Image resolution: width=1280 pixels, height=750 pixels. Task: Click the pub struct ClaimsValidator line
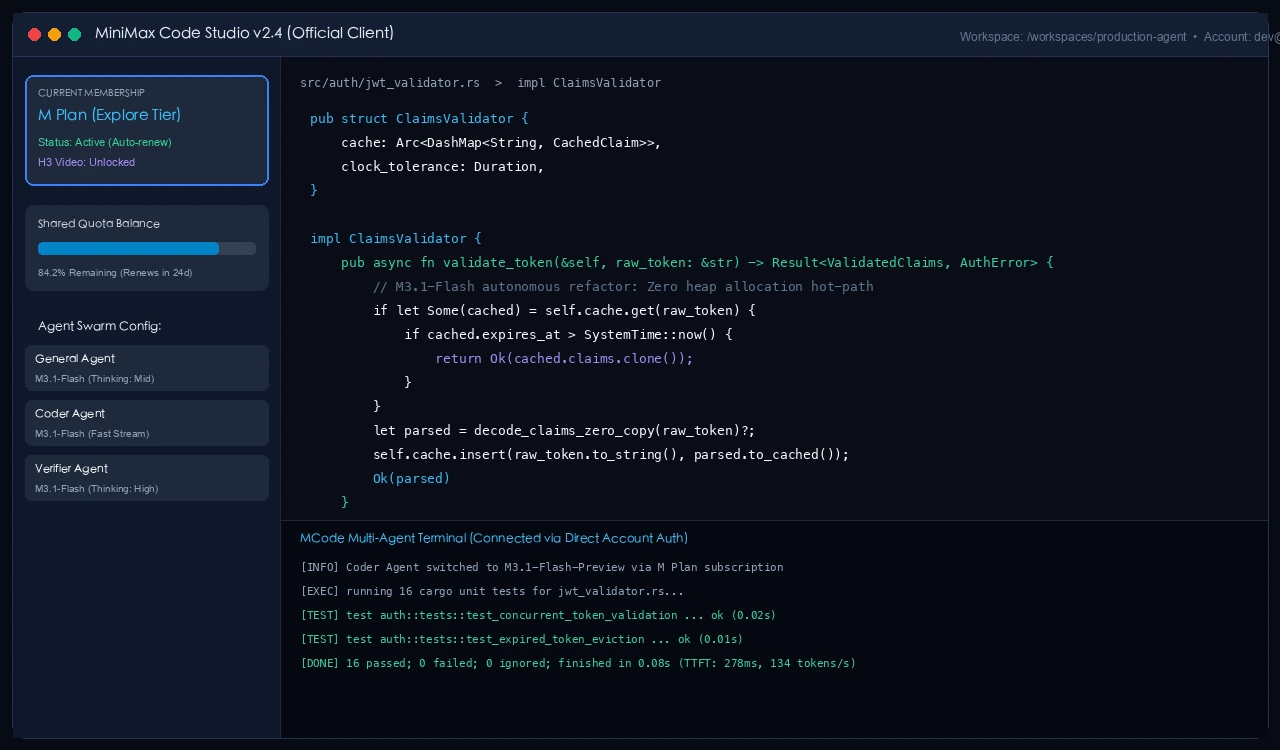click(419, 119)
